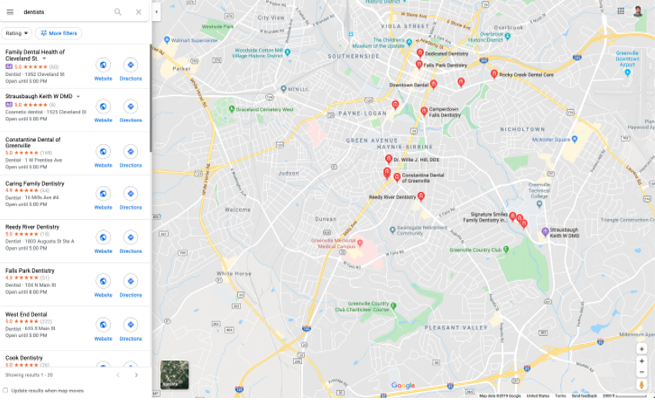Go to previous page of results

tap(118, 375)
